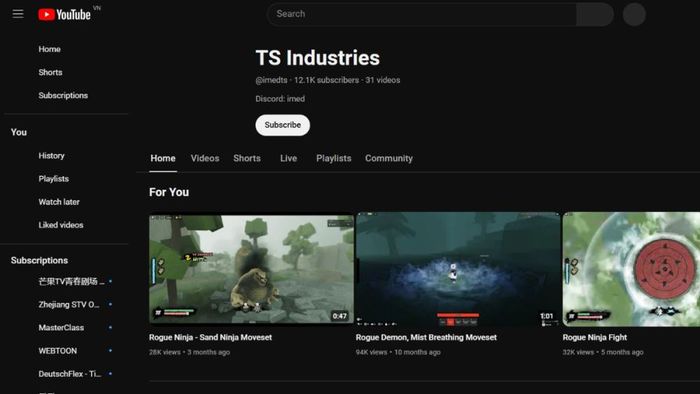Click the TS Industries channel name
Viewport: 700px width, 394px height.
pyautogui.click(x=317, y=58)
